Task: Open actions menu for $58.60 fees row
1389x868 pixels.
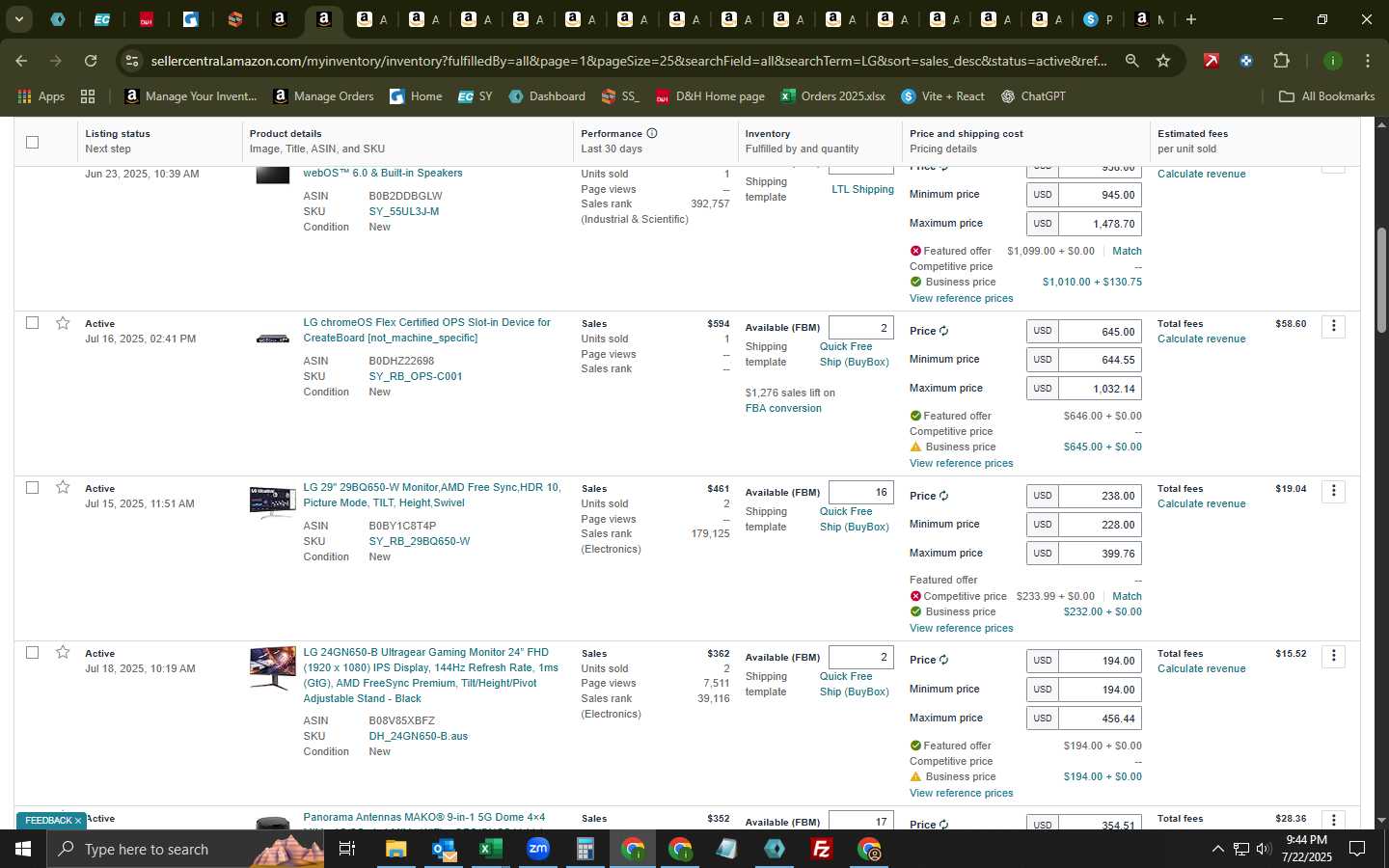Action: click(1334, 326)
